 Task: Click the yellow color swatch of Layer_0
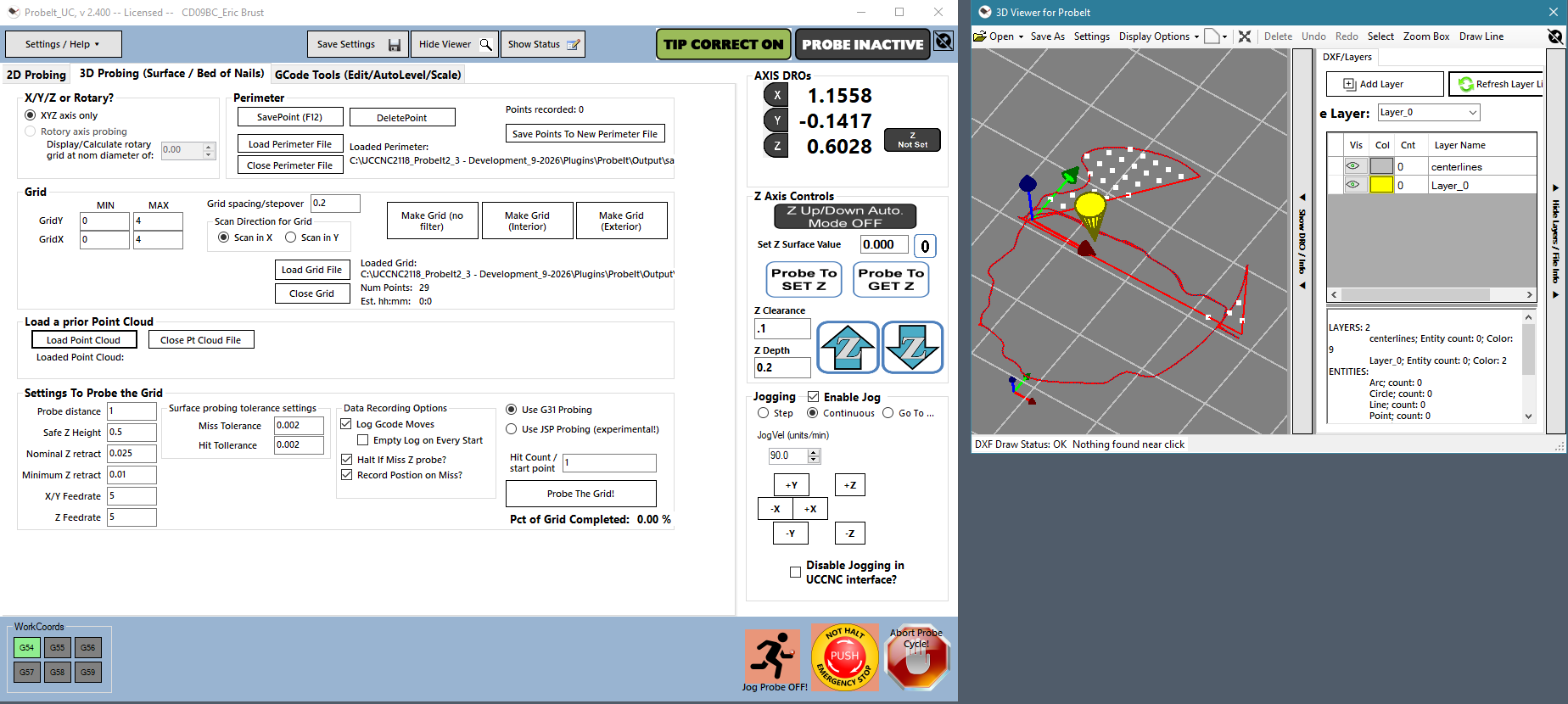click(1381, 185)
